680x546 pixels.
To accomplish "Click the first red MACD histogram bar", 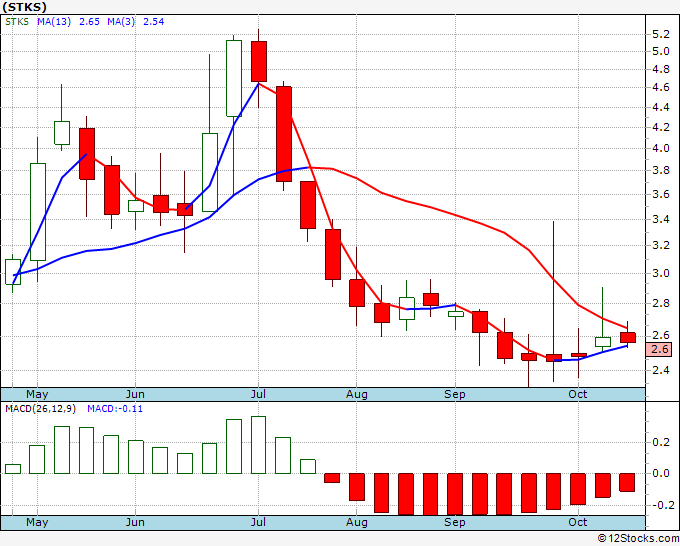I will tap(332, 478).
